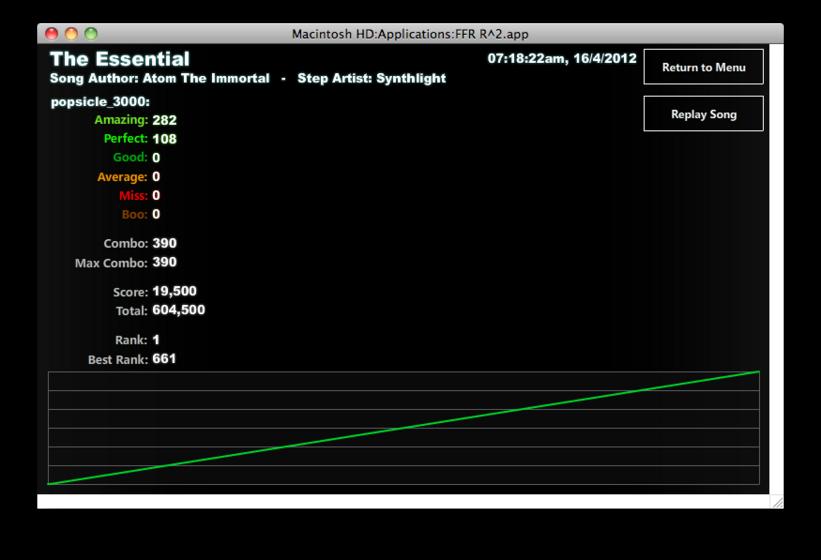821x560 pixels.
Task: Click the Amazing count of 282
Action: (x=164, y=120)
